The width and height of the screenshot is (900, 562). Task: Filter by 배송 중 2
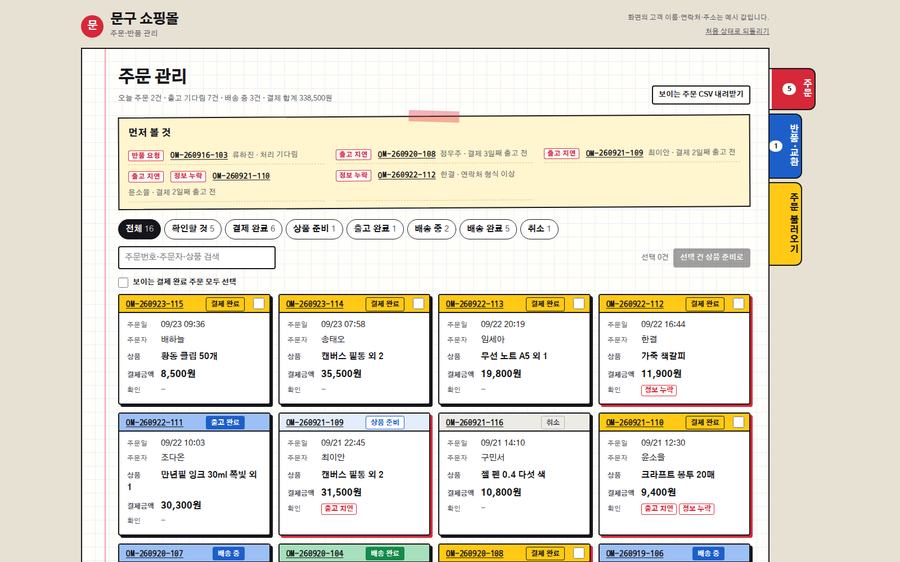[432, 228]
